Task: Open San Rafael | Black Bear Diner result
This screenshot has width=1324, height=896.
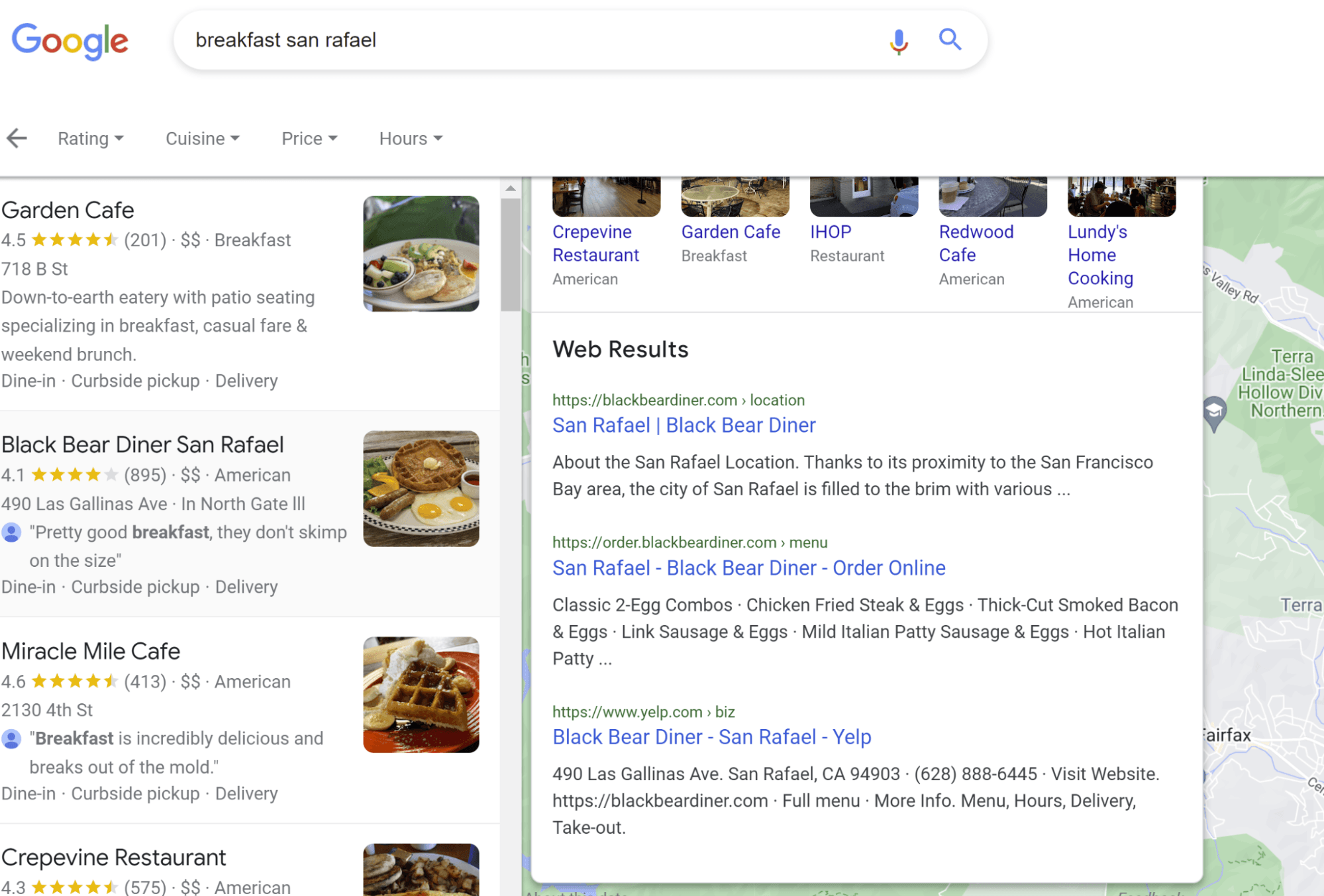Action: coord(684,425)
